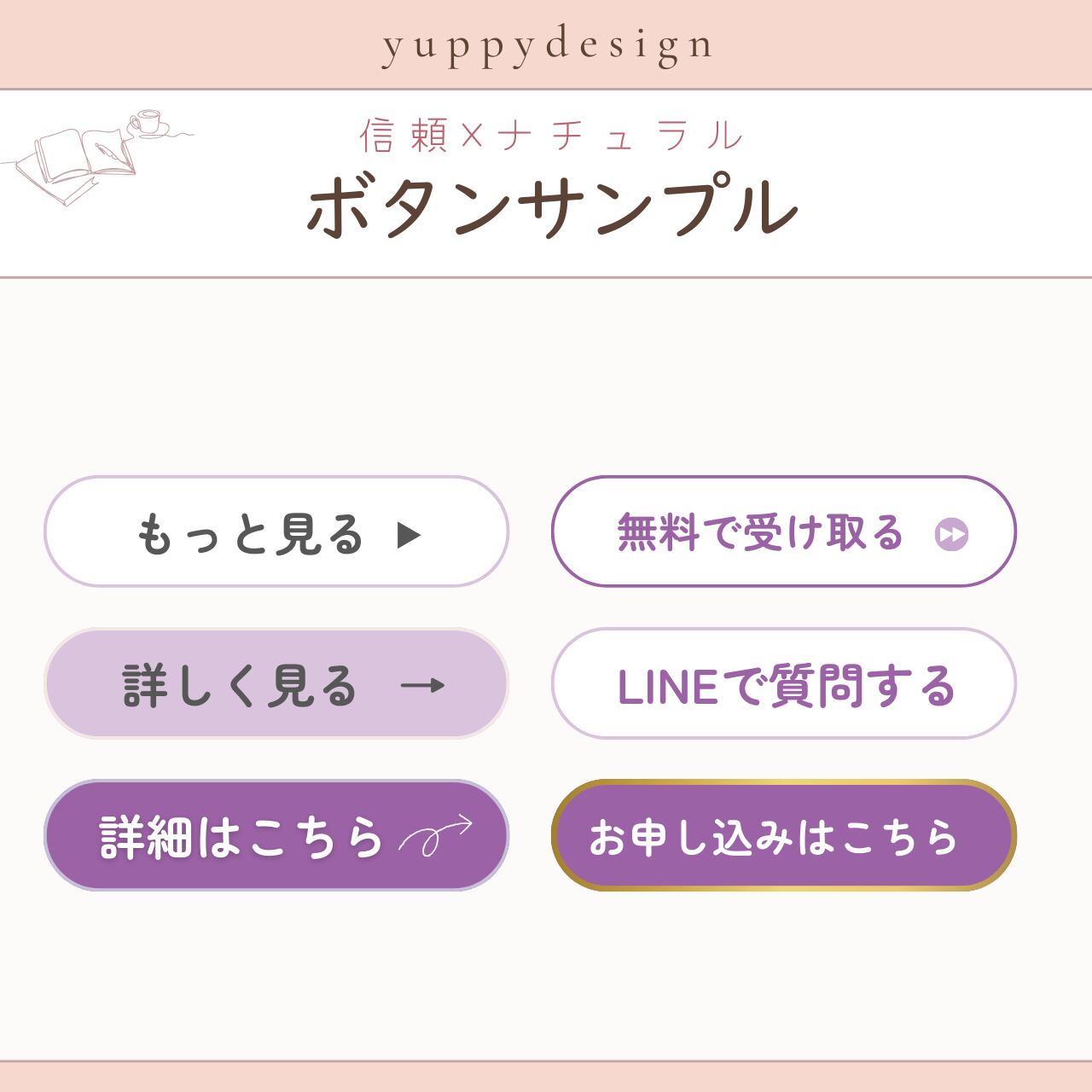The width and height of the screenshot is (1092, 1092).
Task: Click the curly arrow icon in 詳細はこちら
Action: 436,835
